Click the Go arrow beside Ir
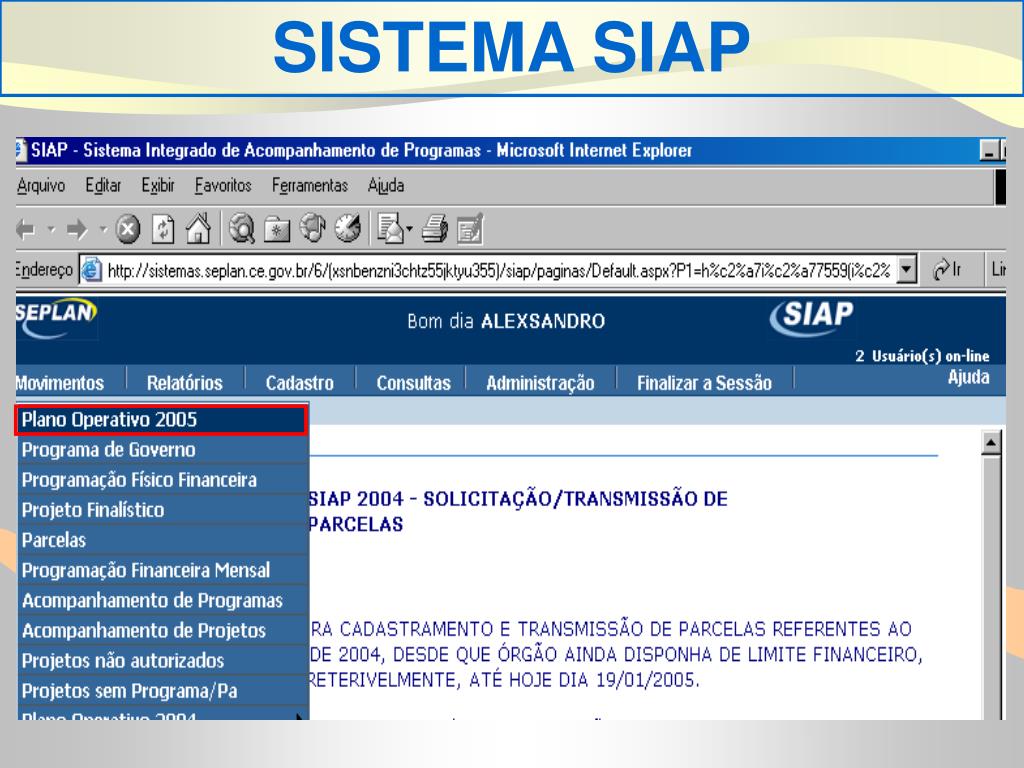The width and height of the screenshot is (1024, 768). point(941,268)
